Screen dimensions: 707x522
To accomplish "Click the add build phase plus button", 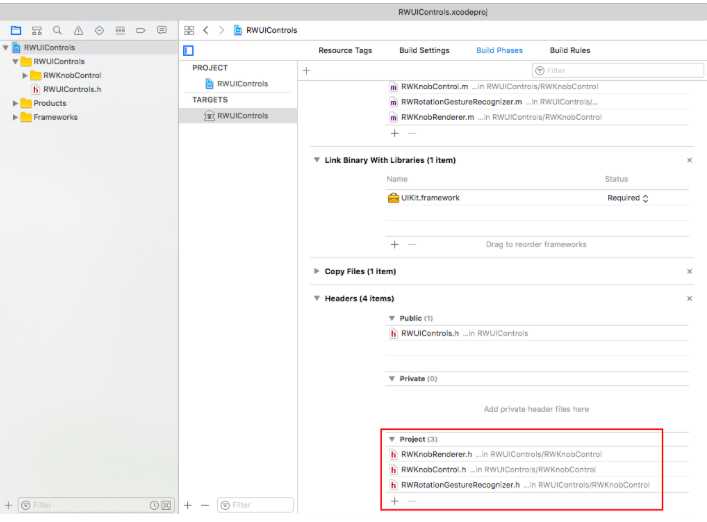I will coord(307,70).
